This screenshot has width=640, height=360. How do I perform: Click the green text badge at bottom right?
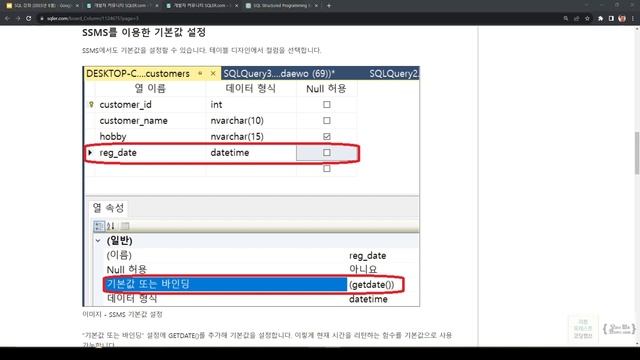pyautogui.click(x=582, y=329)
